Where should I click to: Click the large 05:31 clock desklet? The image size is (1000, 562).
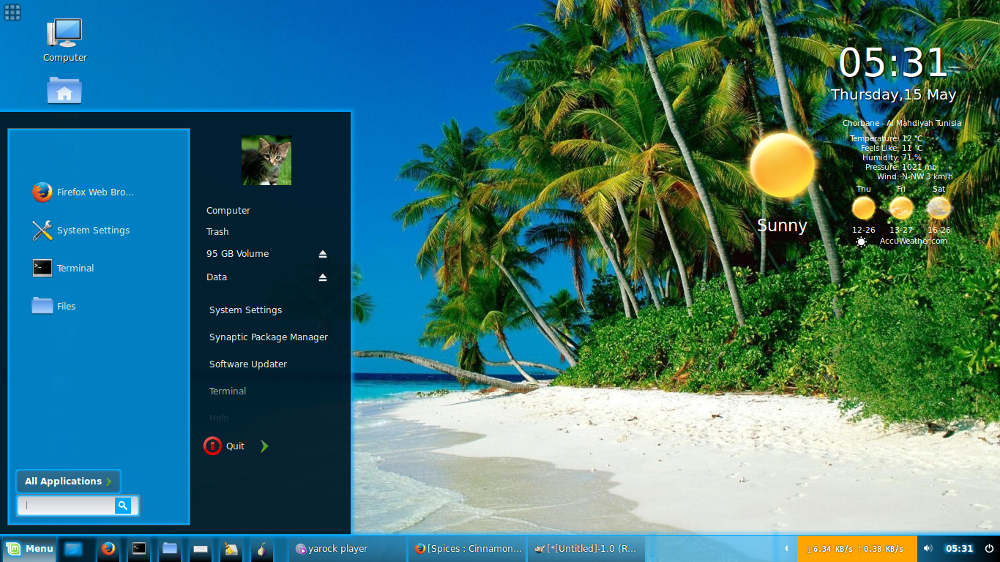point(892,63)
